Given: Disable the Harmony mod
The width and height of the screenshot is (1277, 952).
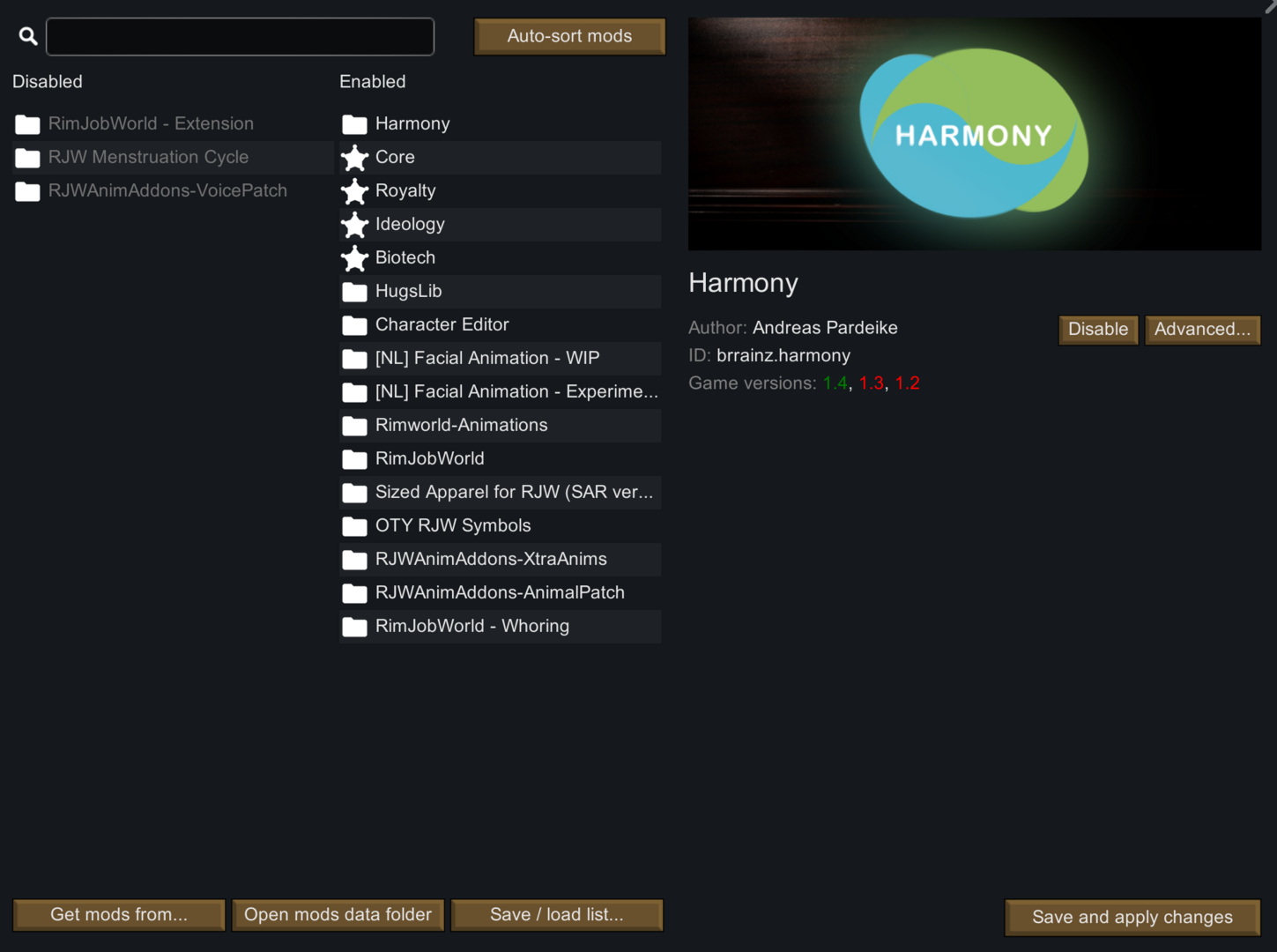Looking at the screenshot, I should (x=1098, y=330).
